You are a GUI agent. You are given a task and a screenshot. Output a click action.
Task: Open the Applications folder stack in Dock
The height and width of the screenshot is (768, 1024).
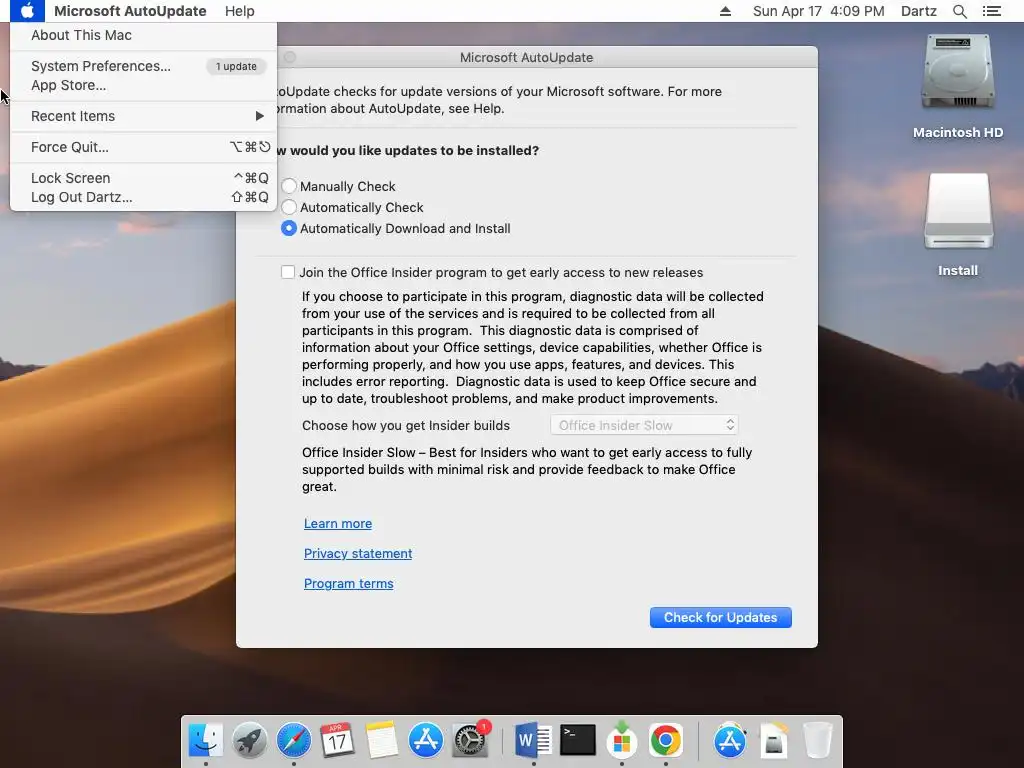point(729,741)
